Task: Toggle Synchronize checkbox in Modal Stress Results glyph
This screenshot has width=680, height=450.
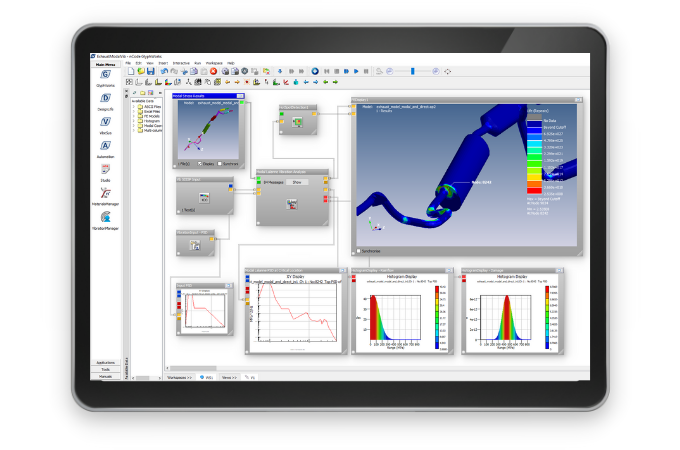Action: pyautogui.click(x=220, y=164)
